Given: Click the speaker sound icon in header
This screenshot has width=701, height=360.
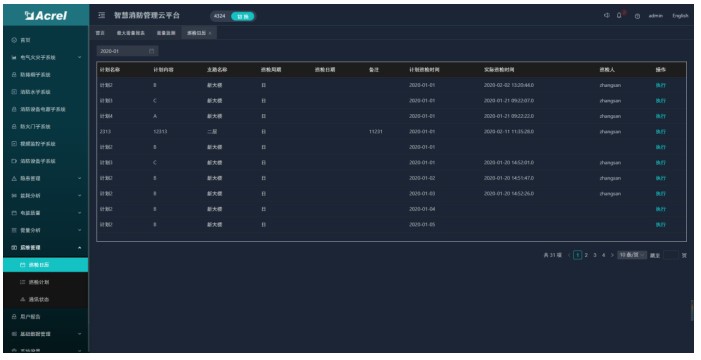Looking at the screenshot, I should tap(607, 15).
